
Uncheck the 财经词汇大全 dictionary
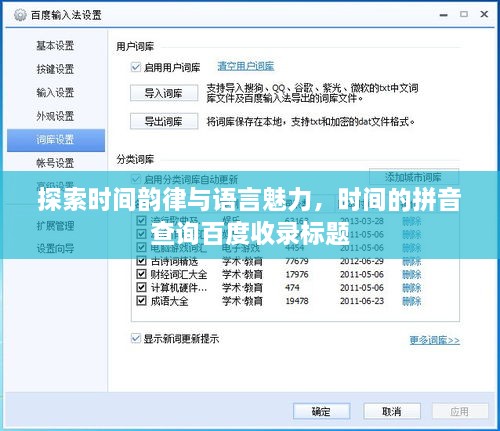(141, 274)
